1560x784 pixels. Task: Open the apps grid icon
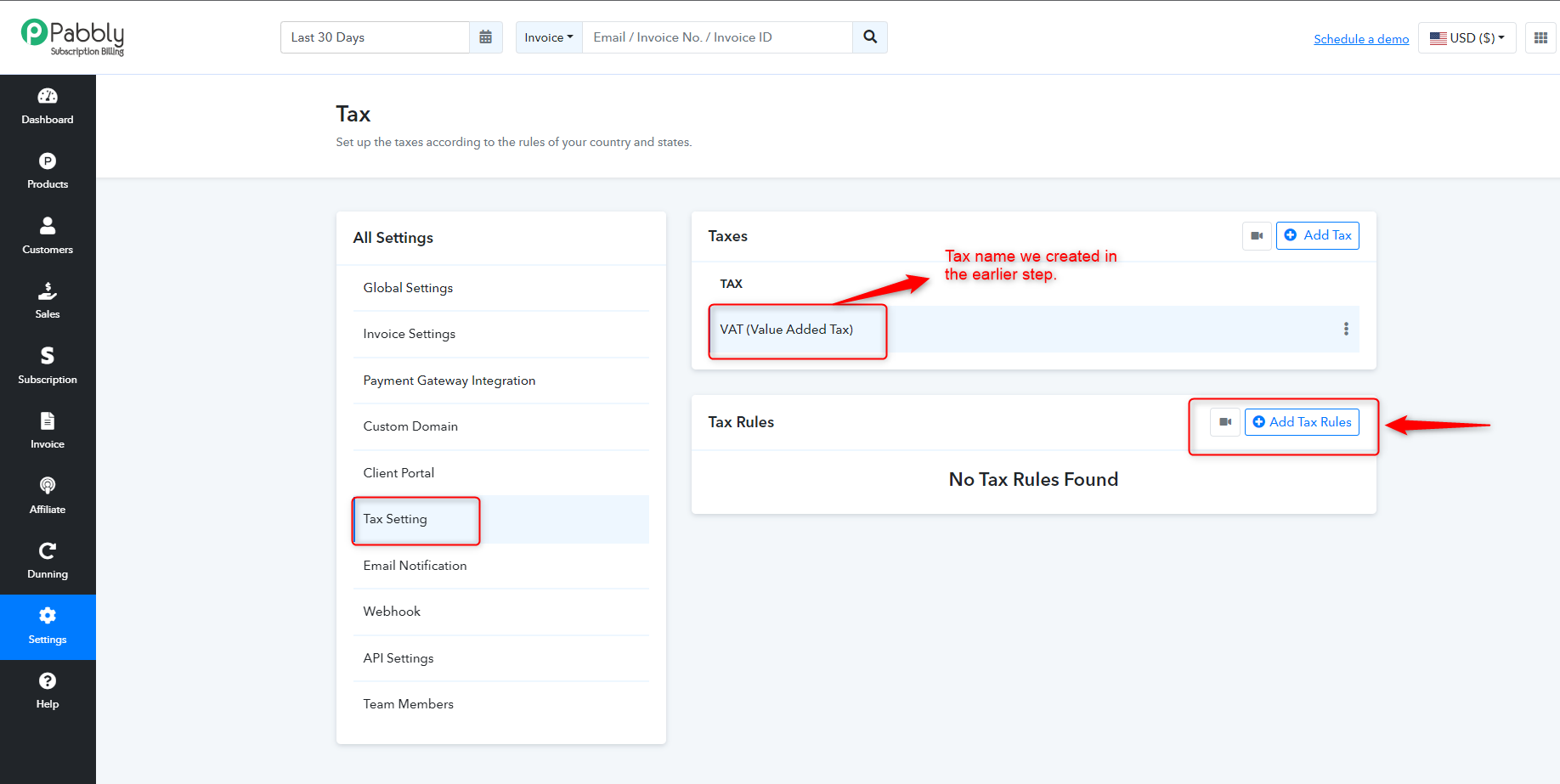(1540, 37)
